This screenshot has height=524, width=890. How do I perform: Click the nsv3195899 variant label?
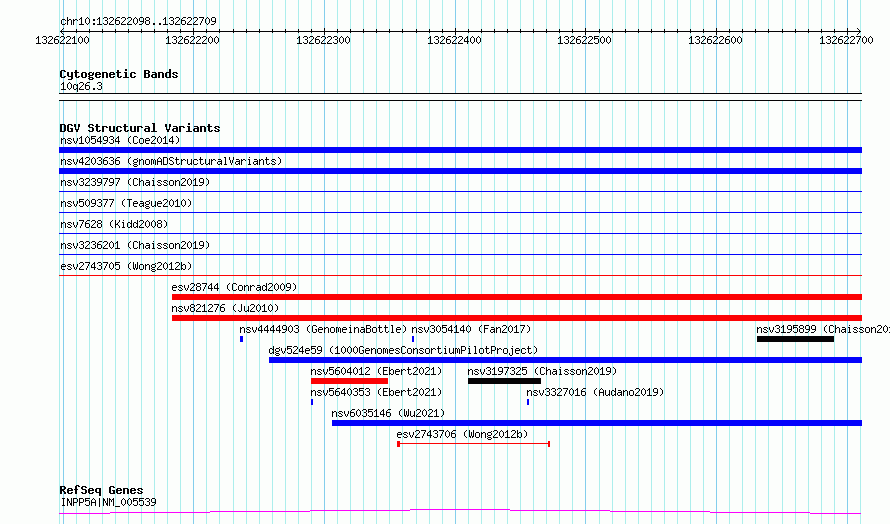pos(823,329)
